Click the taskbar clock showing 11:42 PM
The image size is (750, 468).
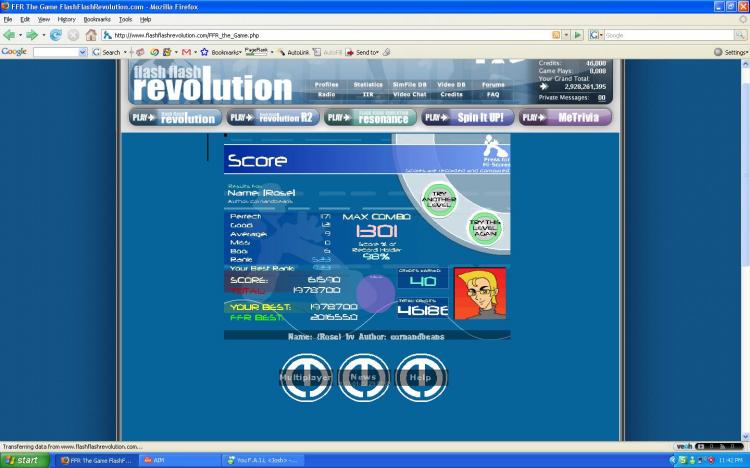tap(730, 460)
